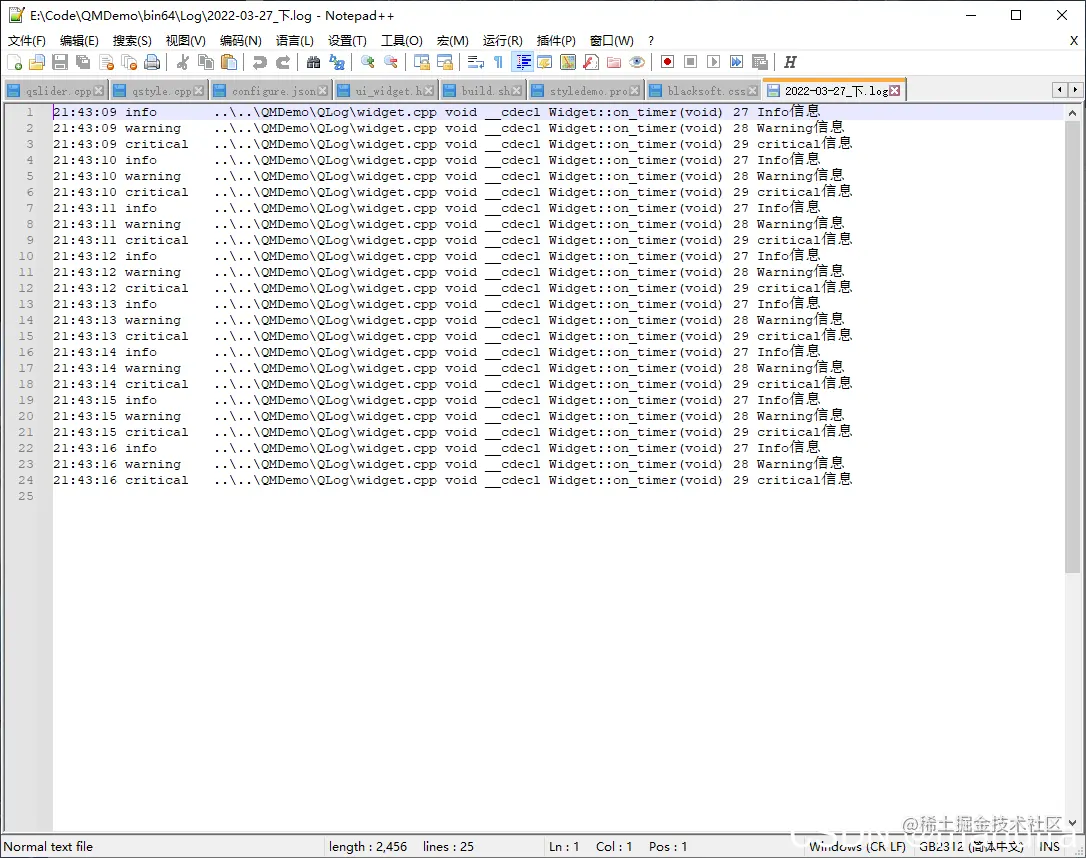Switch to the configure.json tab
1086x858 pixels.
pos(270,91)
